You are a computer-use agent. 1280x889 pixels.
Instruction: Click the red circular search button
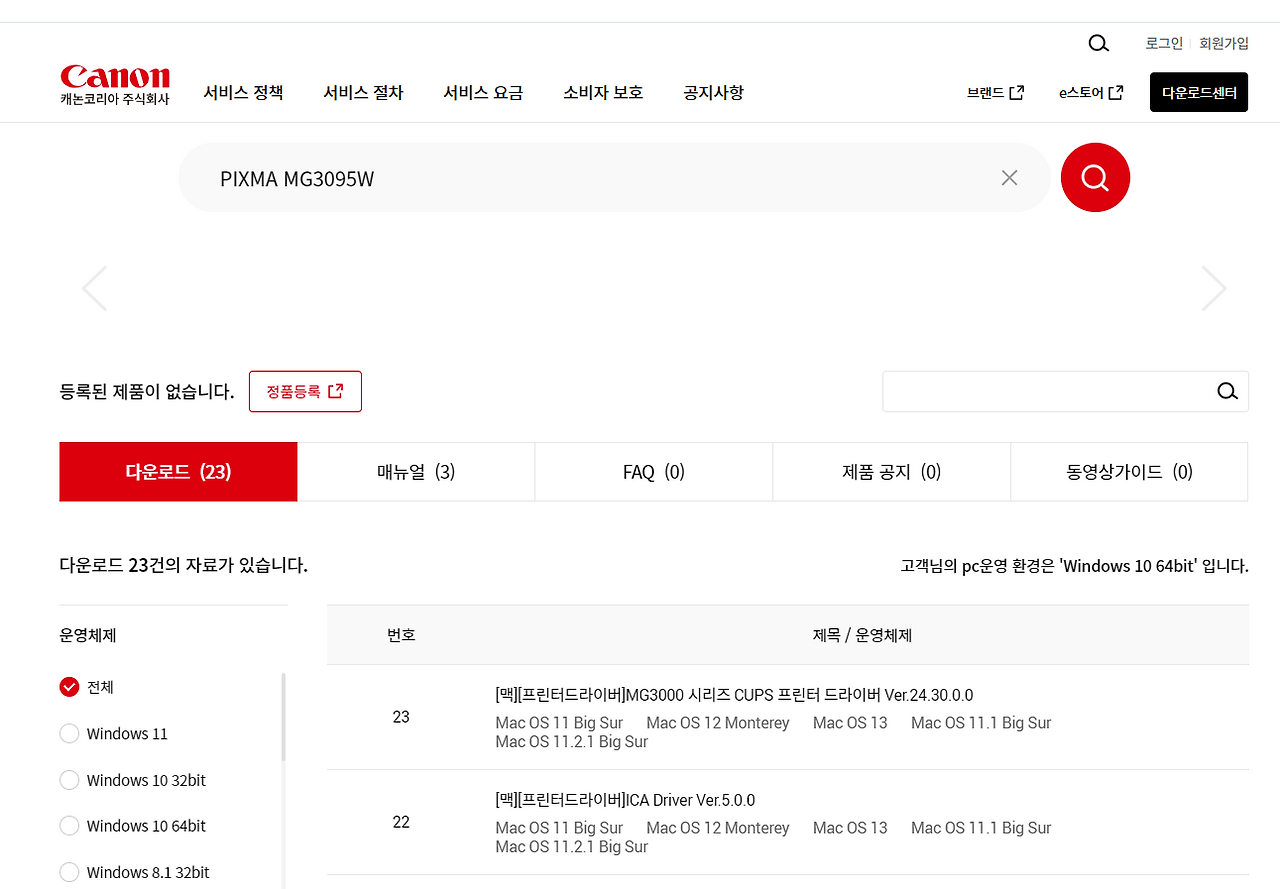(x=1095, y=177)
